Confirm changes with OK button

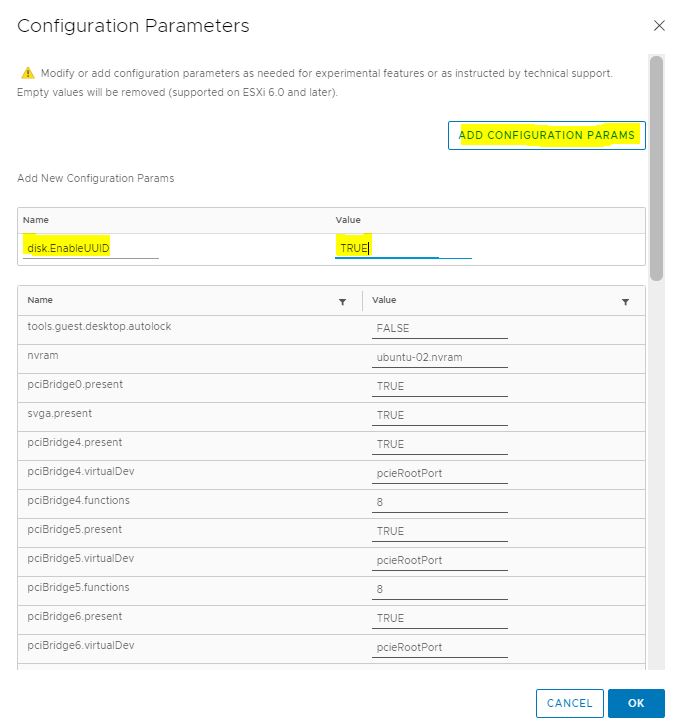[636, 703]
